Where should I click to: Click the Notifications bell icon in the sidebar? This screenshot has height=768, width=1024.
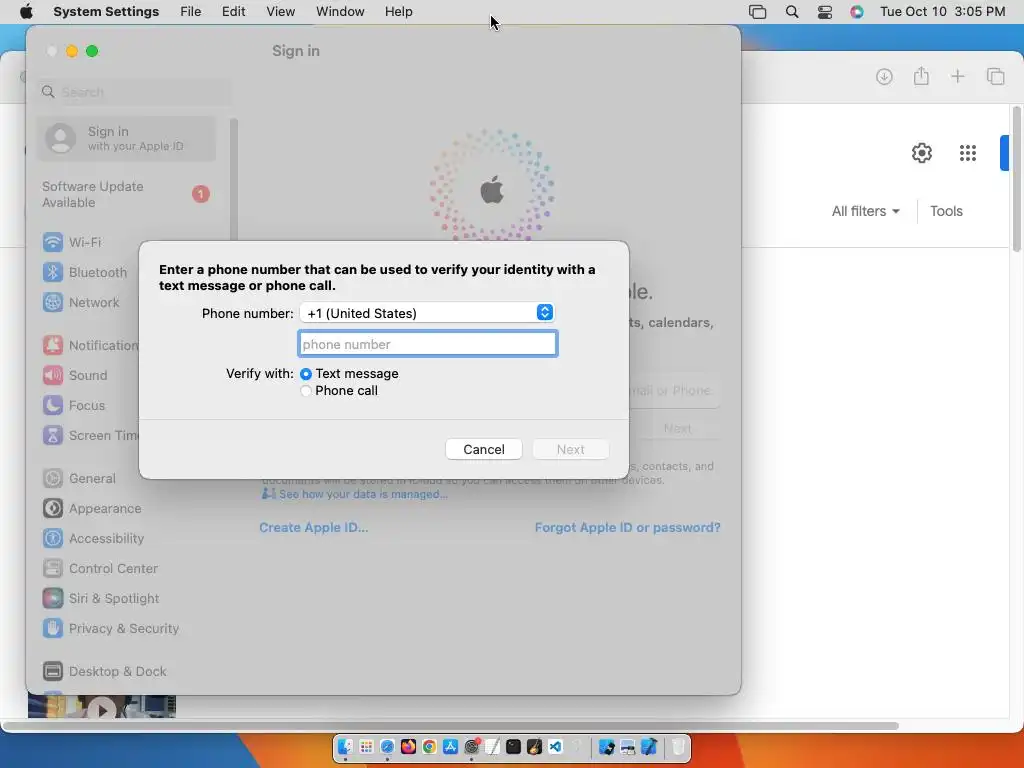pyautogui.click(x=53, y=345)
